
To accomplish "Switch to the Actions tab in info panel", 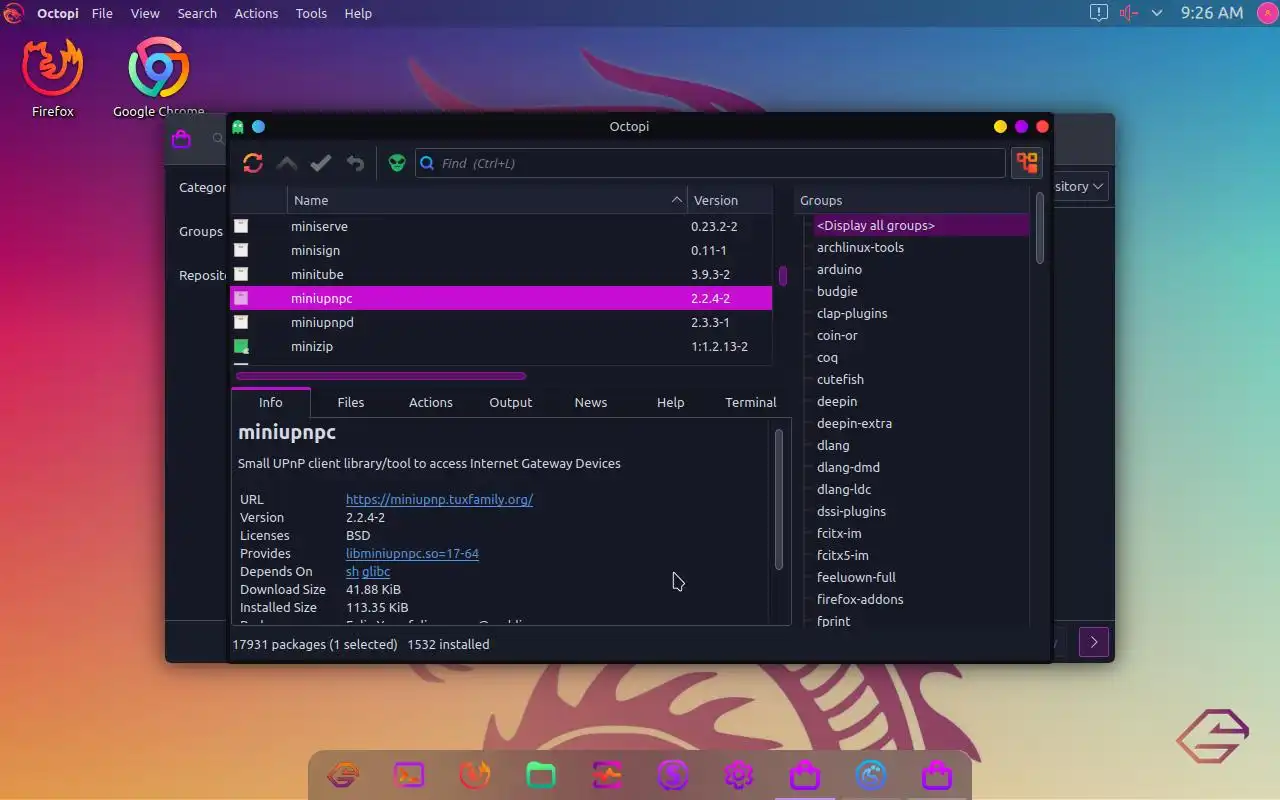I will point(431,402).
